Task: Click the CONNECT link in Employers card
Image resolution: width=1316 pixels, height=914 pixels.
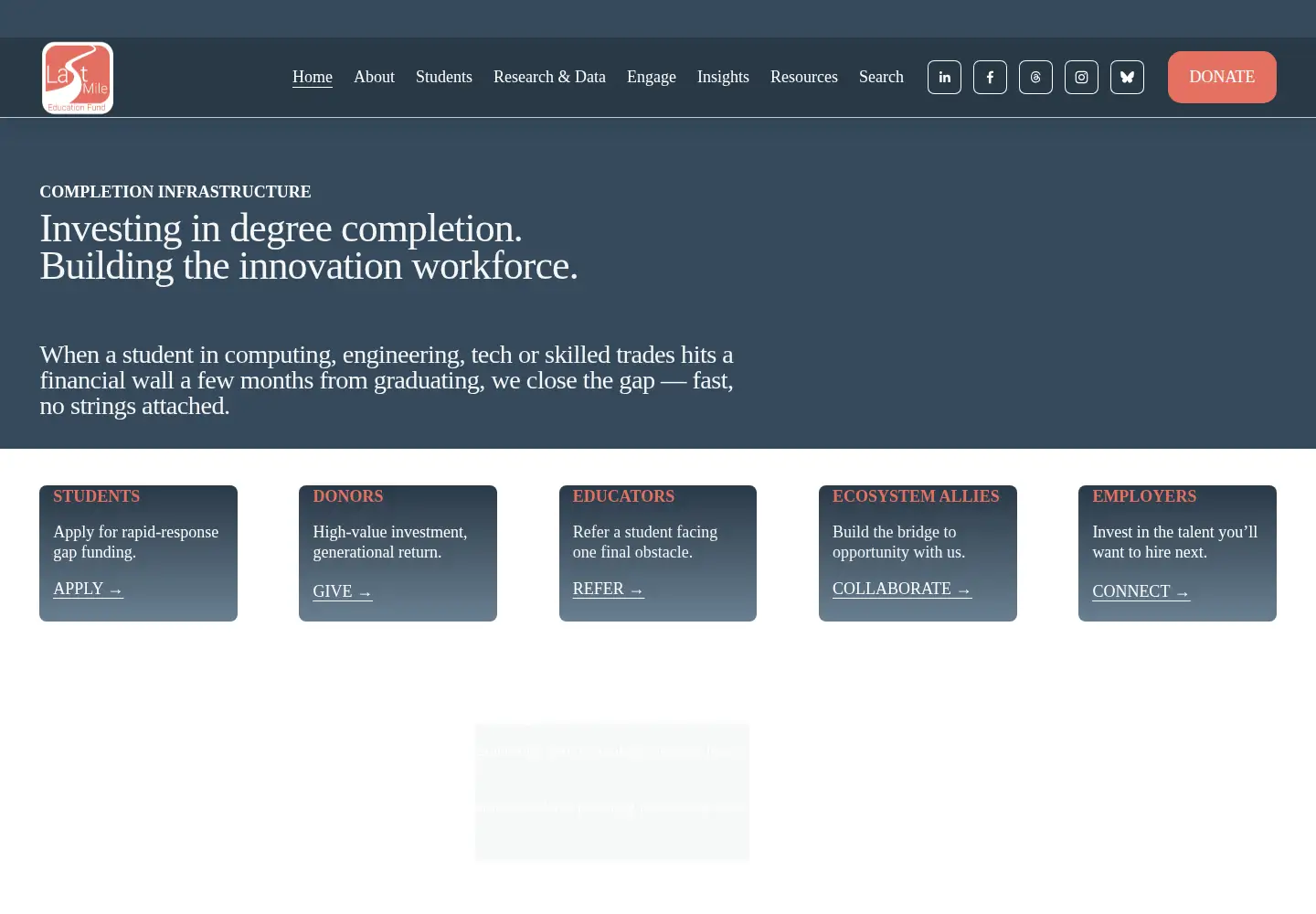Action: [x=1141, y=592]
